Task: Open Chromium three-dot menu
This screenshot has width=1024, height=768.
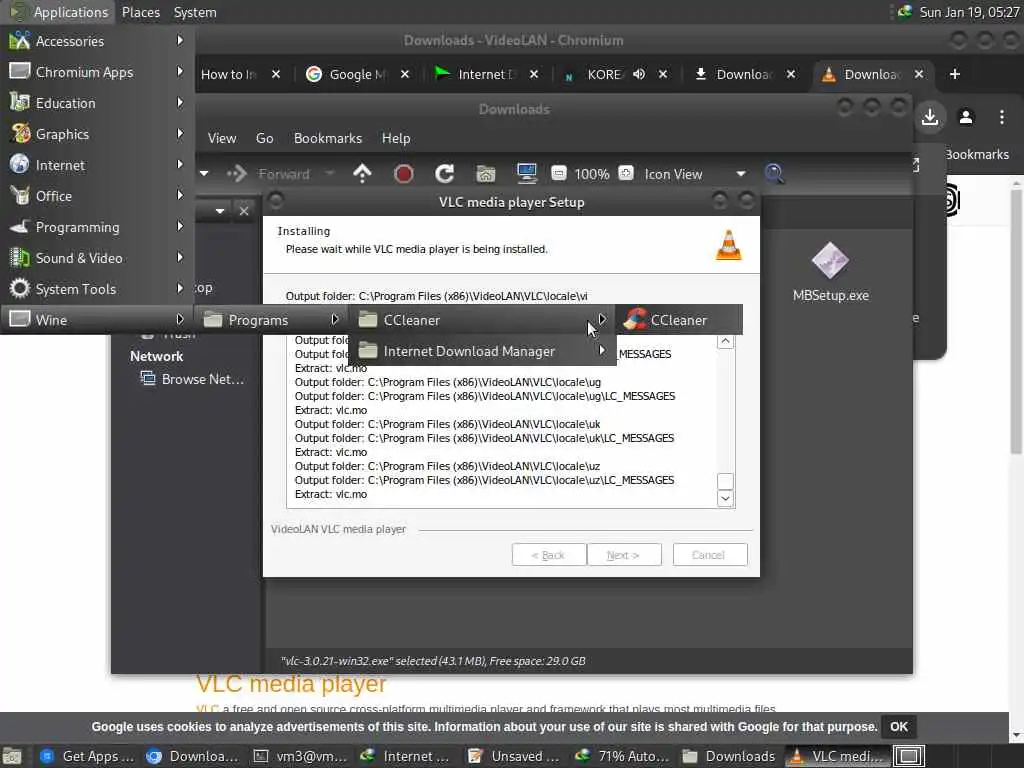Action: coord(1002,118)
